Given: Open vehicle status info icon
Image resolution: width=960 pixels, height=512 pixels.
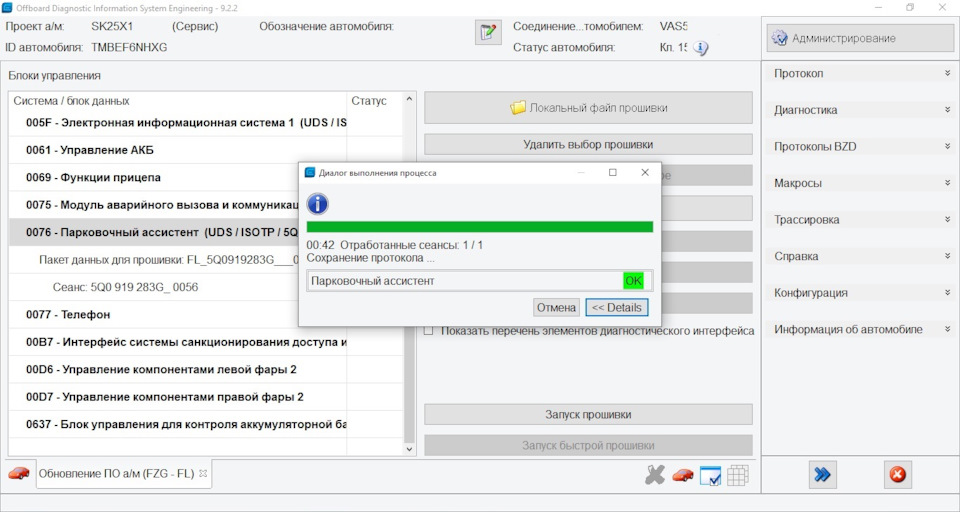Looking at the screenshot, I should click(x=700, y=48).
